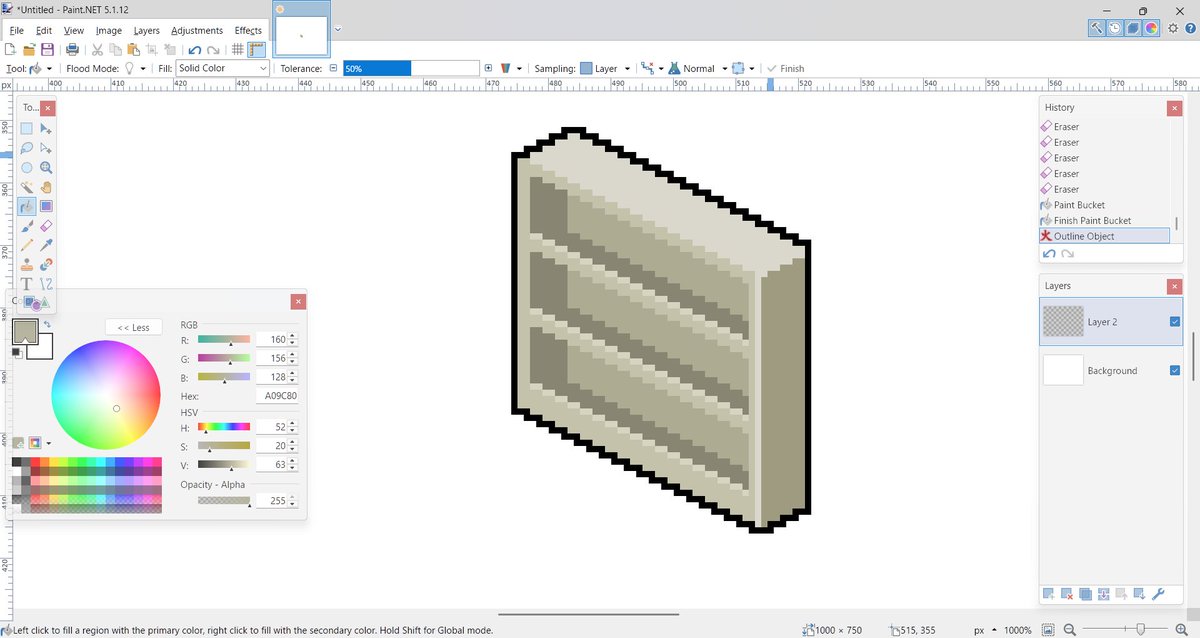Select 'Finish Paint Bucket' history entry
The height and width of the screenshot is (638, 1200).
pos(1104,220)
